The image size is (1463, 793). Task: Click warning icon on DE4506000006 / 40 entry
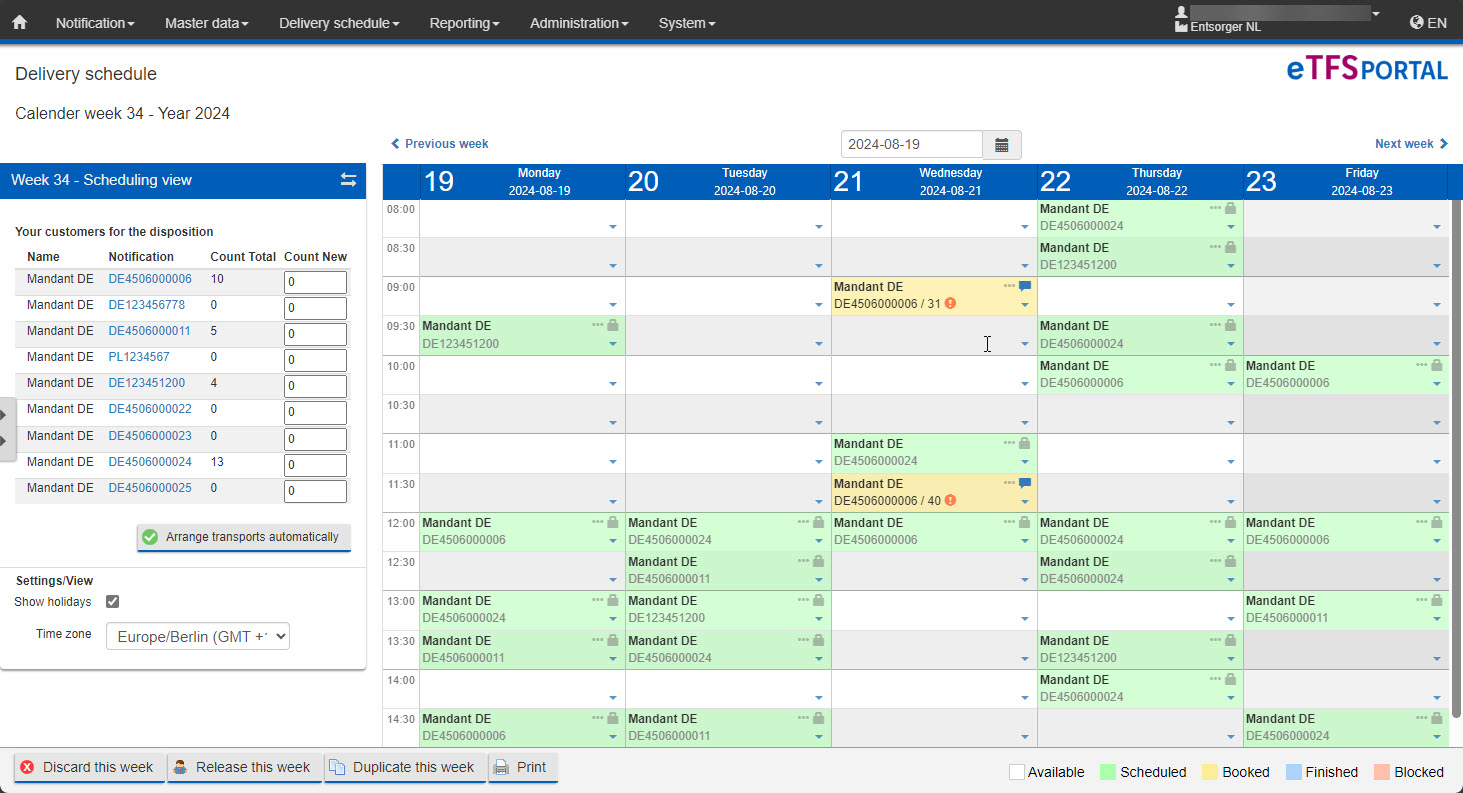[x=950, y=501]
